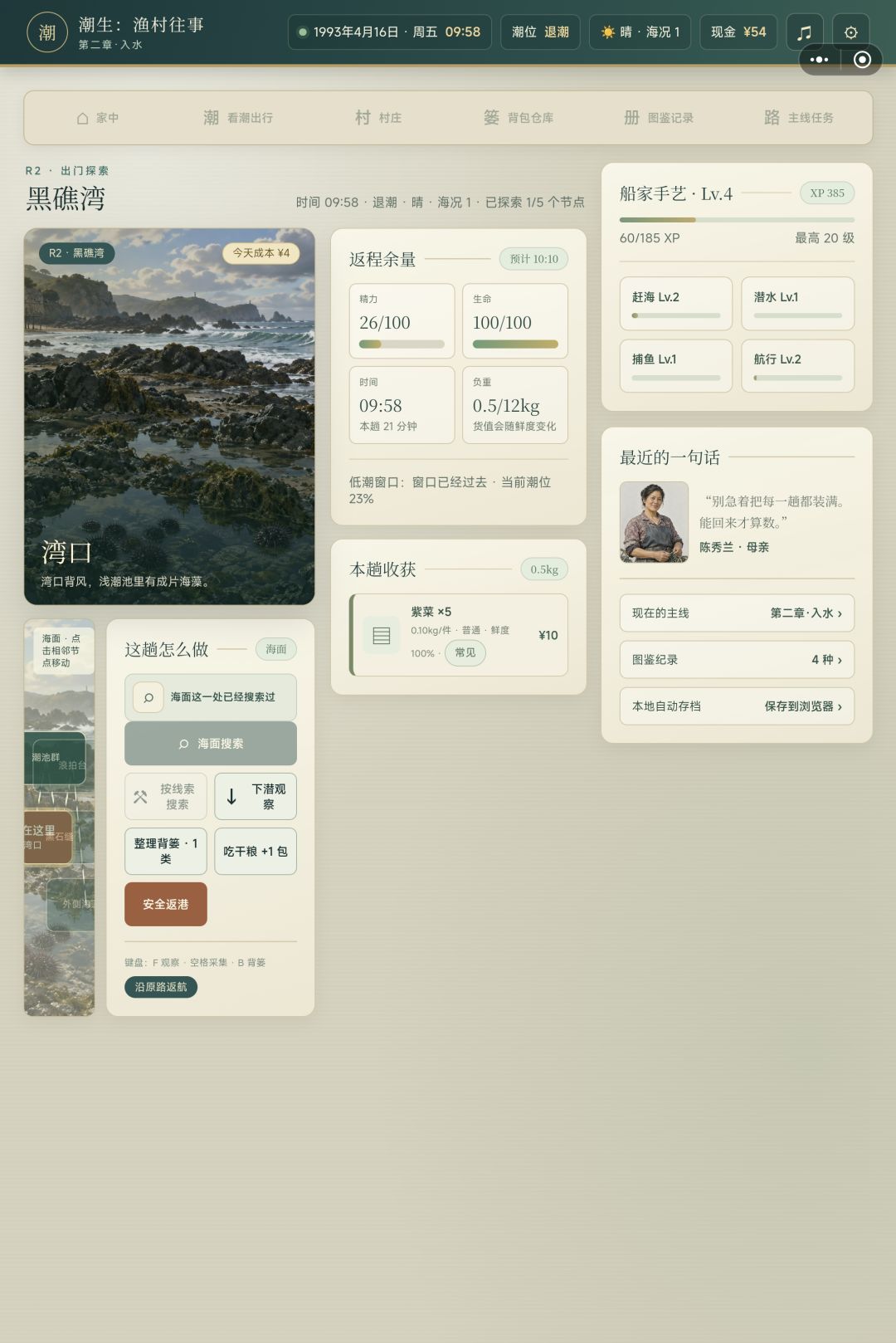
Task: Click 整理背篓 · 1 类
Action: (x=166, y=851)
